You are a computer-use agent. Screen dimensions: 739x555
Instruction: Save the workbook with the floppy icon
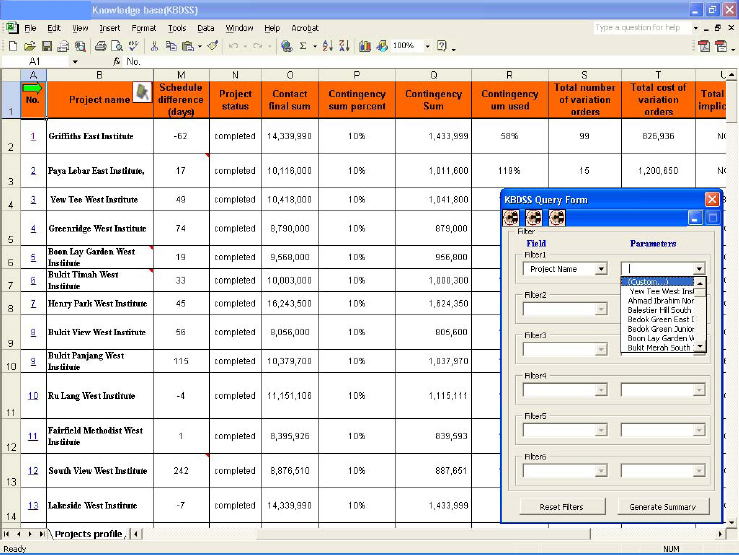point(47,46)
